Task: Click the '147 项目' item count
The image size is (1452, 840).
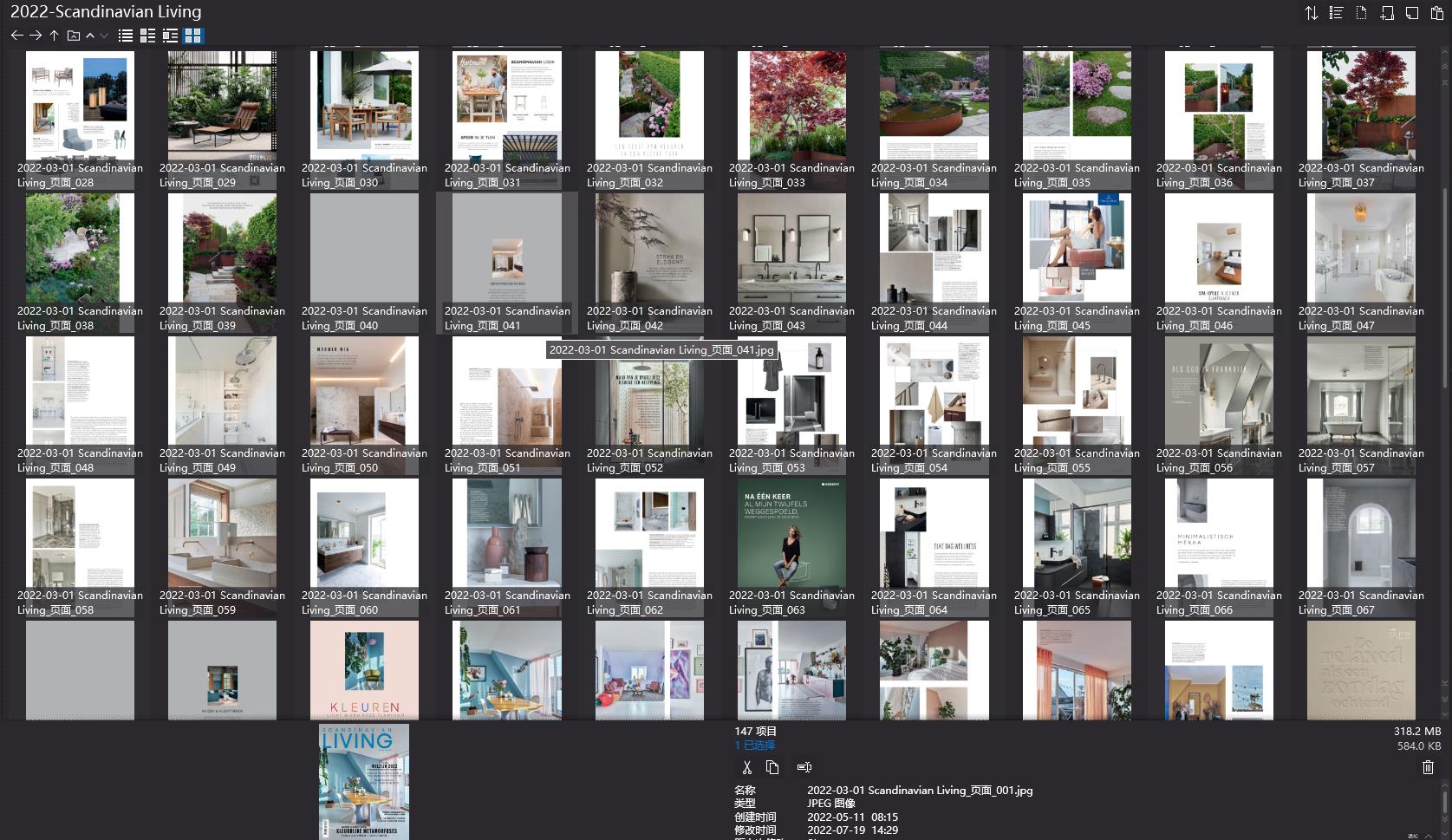Action: click(x=756, y=732)
